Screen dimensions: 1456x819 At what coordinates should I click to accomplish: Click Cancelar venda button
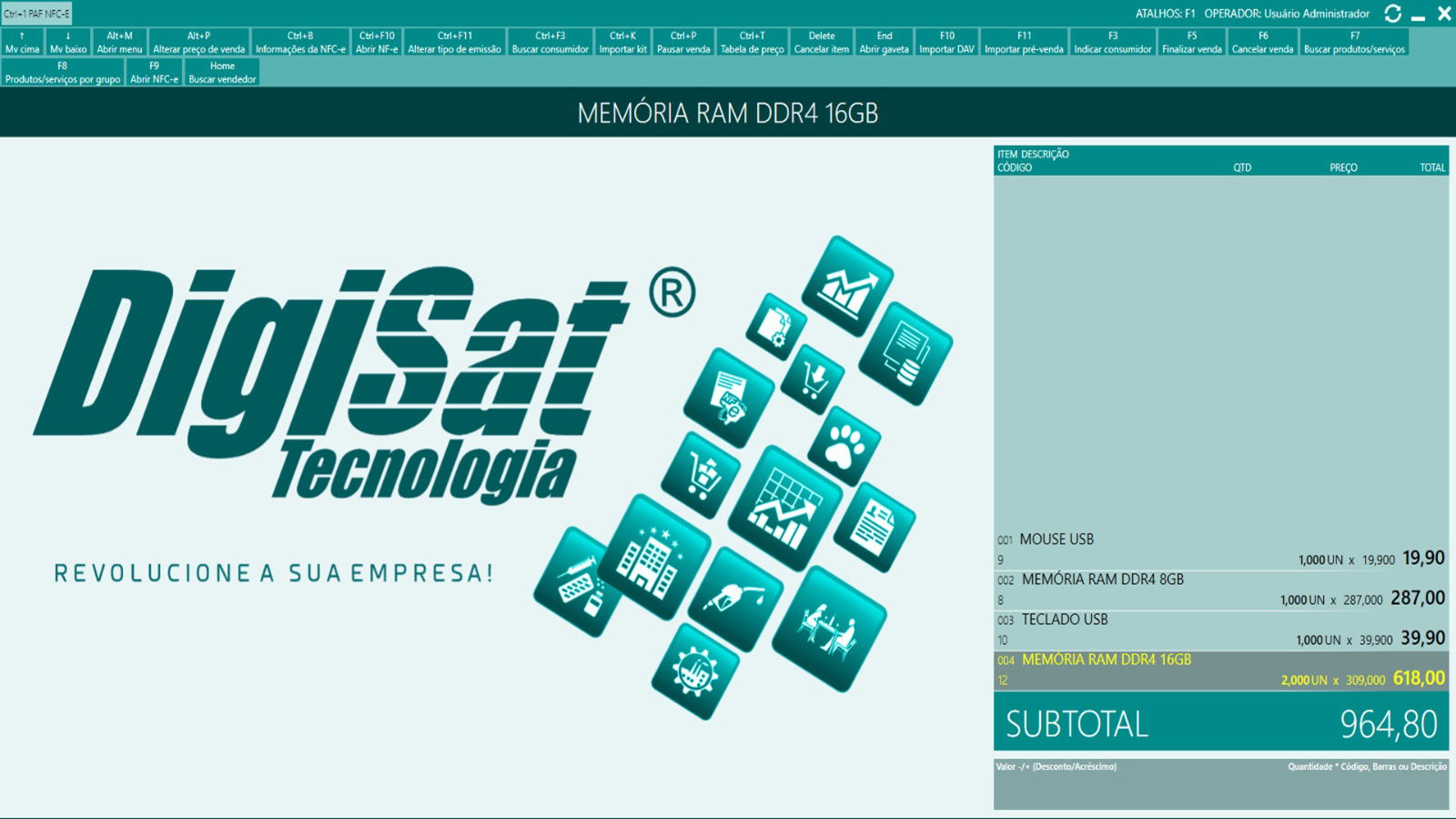point(1262,43)
